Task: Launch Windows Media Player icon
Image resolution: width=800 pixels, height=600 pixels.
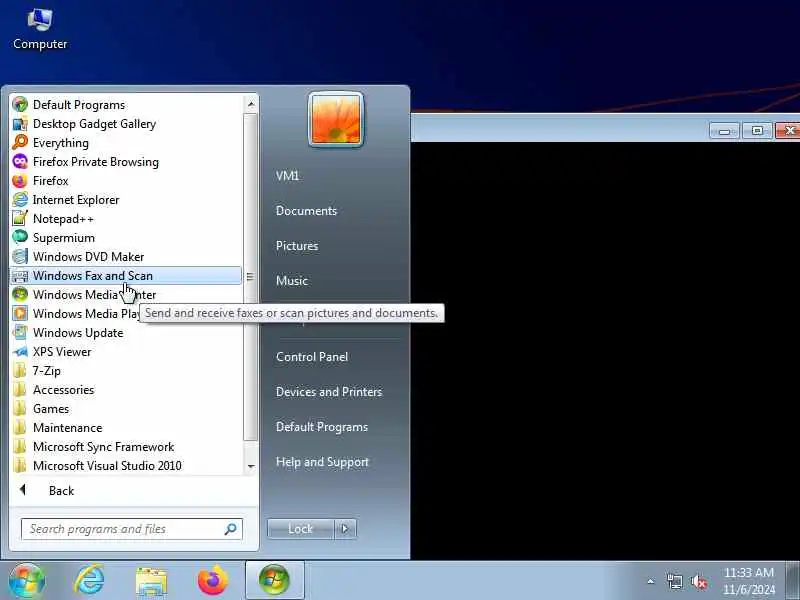Action: pos(20,313)
